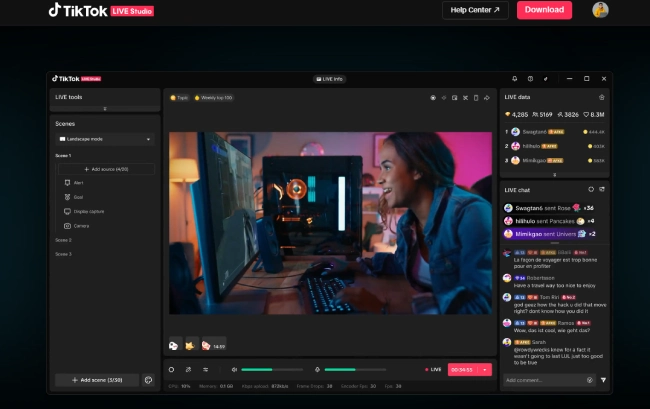The width and height of the screenshot is (650, 409).
Task: Click the Download button
Action: tap(544, 10)
